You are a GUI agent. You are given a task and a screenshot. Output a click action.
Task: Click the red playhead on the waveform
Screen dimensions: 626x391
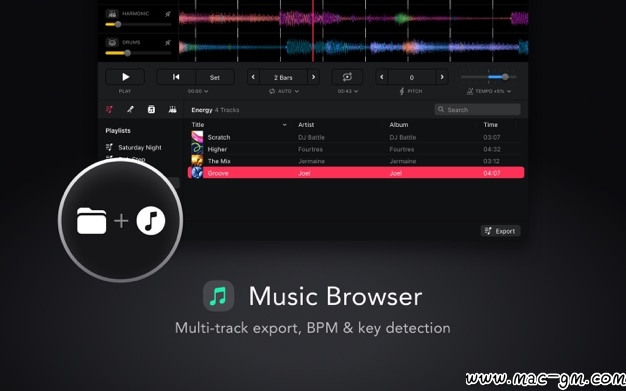pyautogui.click(x=313, y=31)
